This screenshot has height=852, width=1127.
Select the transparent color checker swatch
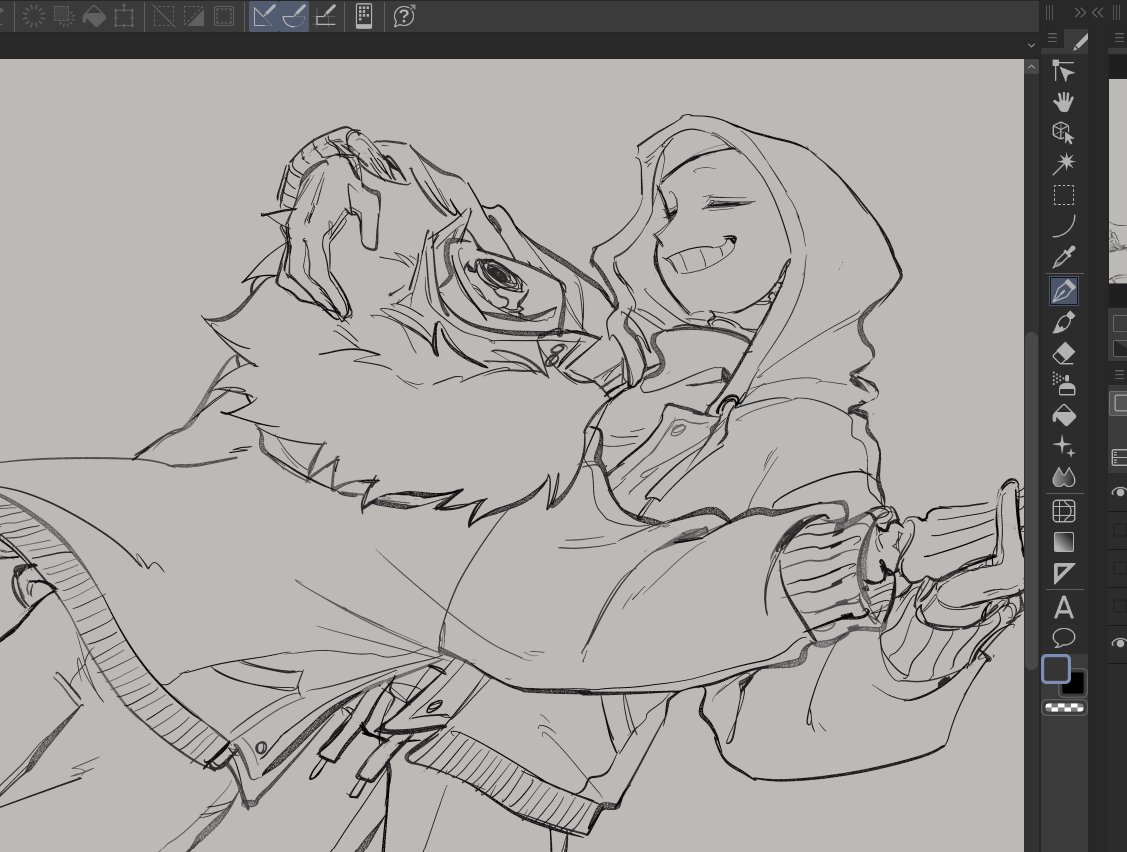click(1064, 708)
